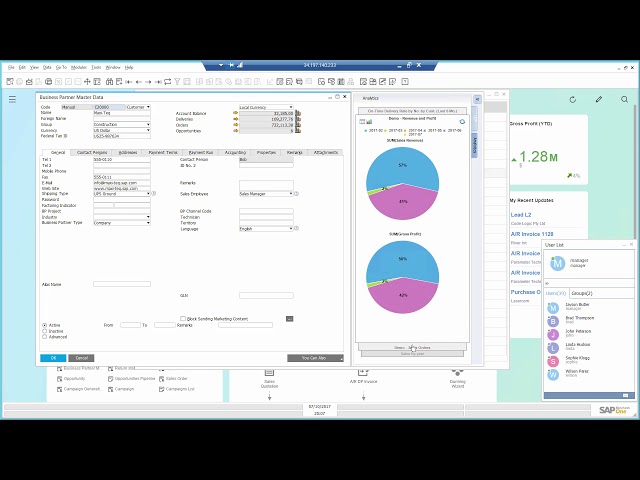Select the Inactive radio button
640x480 pixels.
tap(44, 331)
